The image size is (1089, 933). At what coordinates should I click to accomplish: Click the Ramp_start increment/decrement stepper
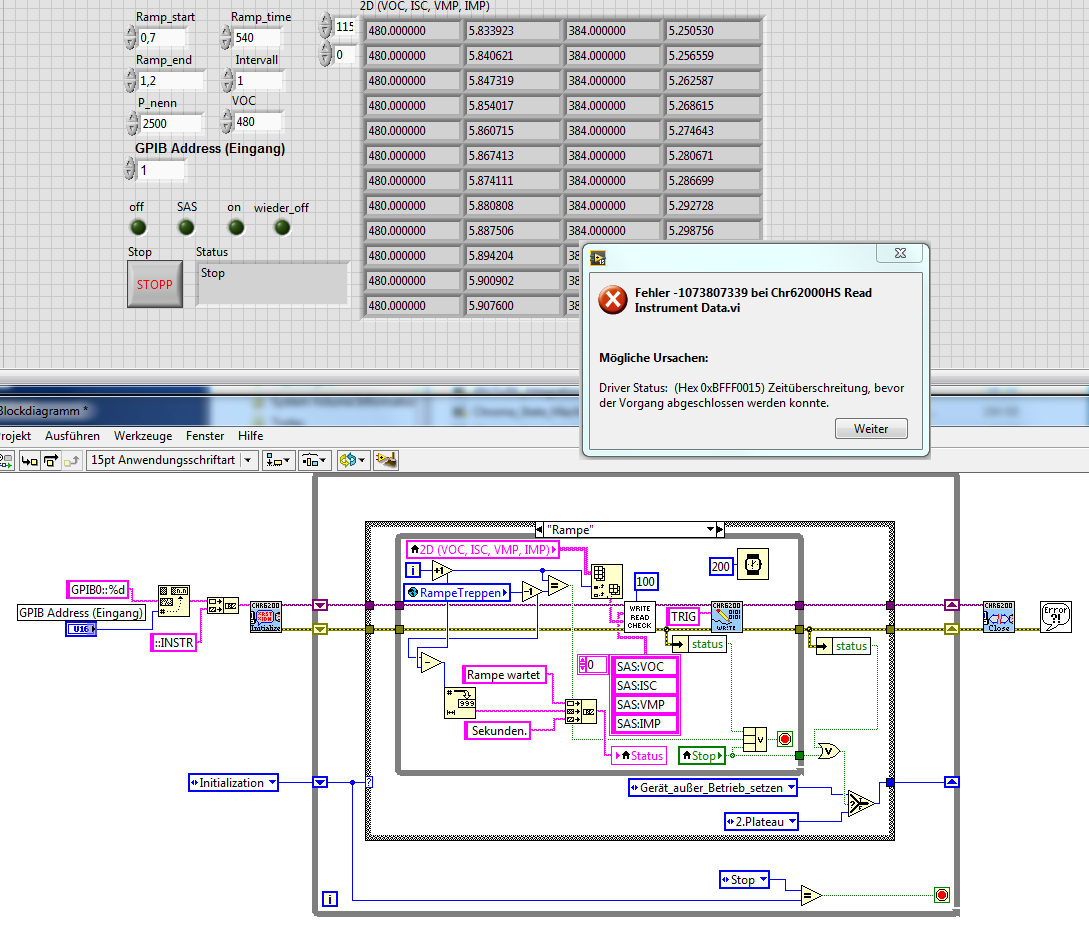pyautogui.click(x=131, y=38)
